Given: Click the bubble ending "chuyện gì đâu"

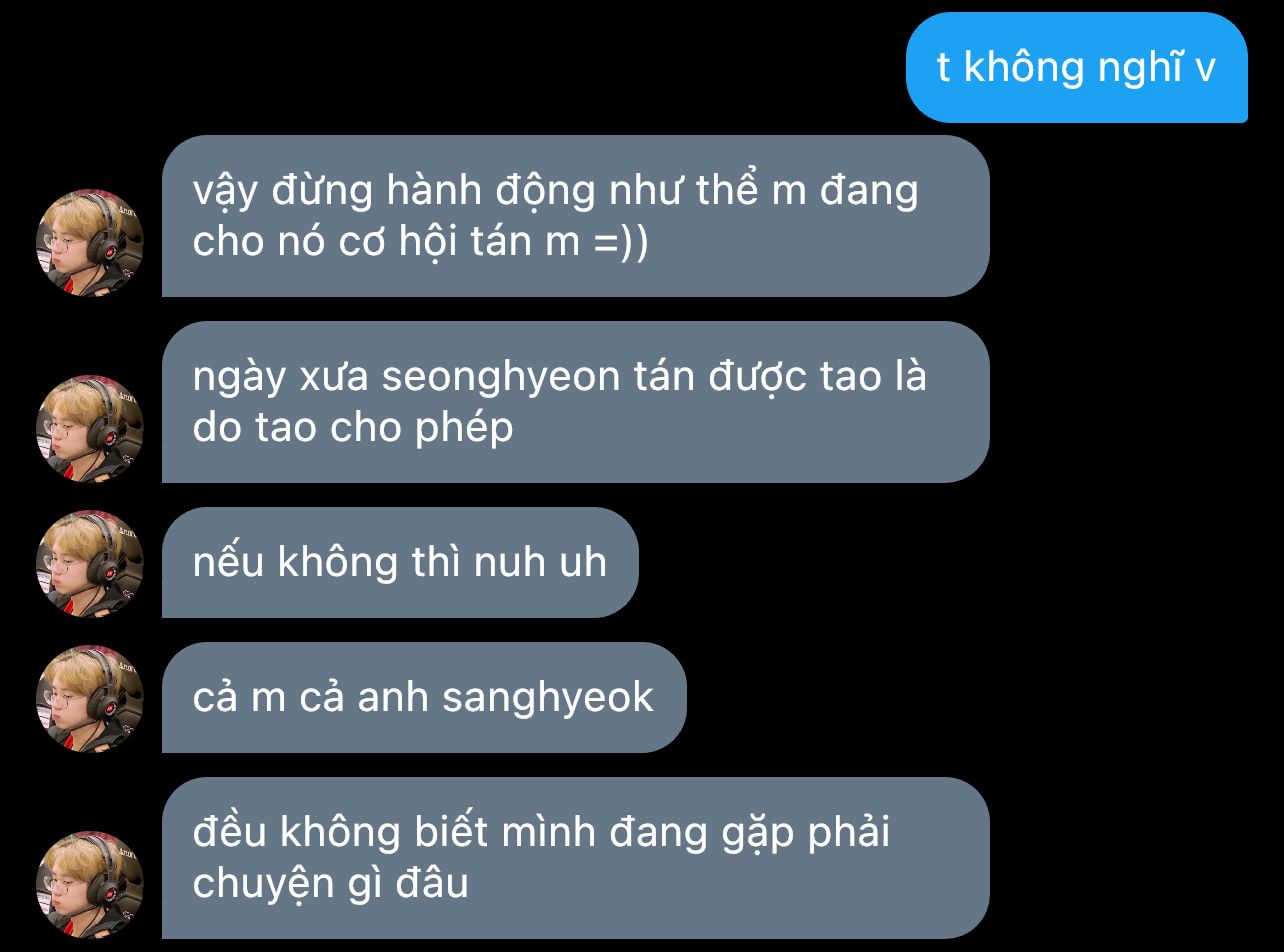Looking at the screenshot, I should (576, 858).
